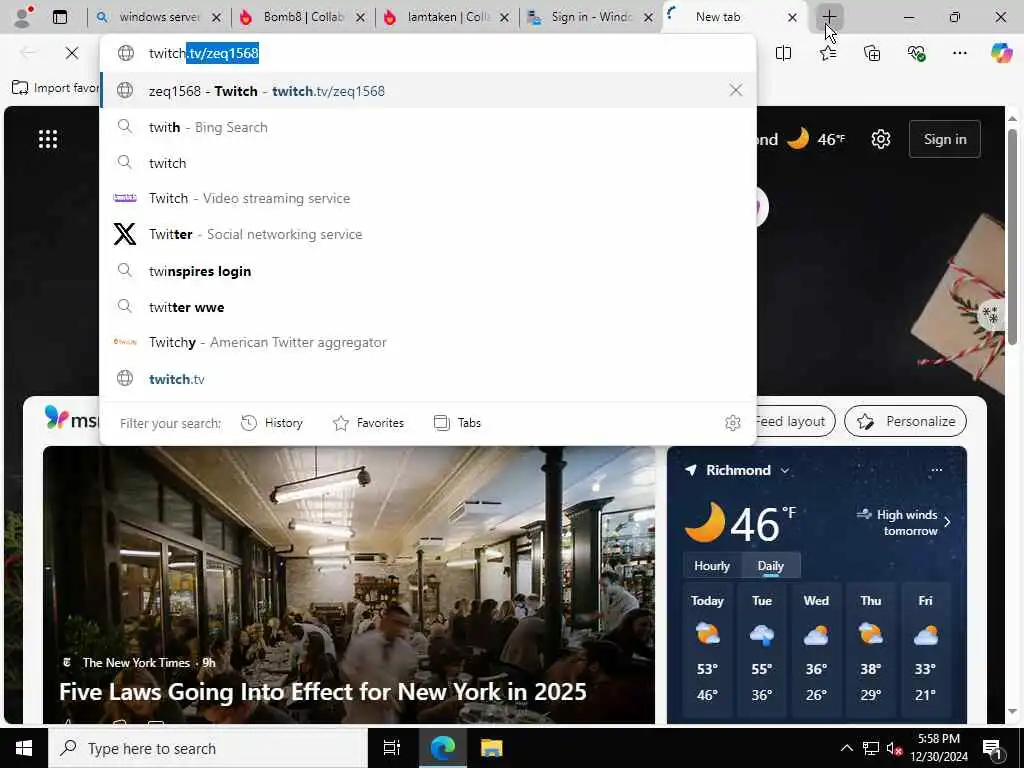Click in the address bar text field

[x=428, y=53]
